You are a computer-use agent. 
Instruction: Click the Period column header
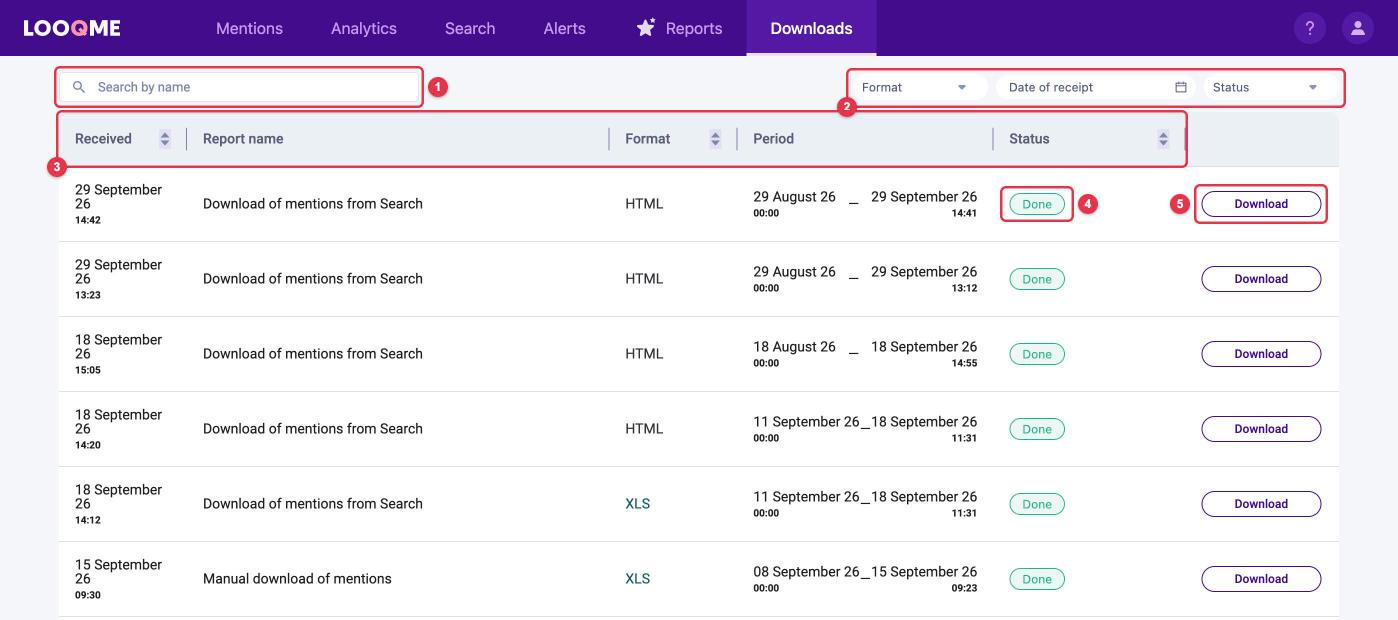click(x=773, y=139)
